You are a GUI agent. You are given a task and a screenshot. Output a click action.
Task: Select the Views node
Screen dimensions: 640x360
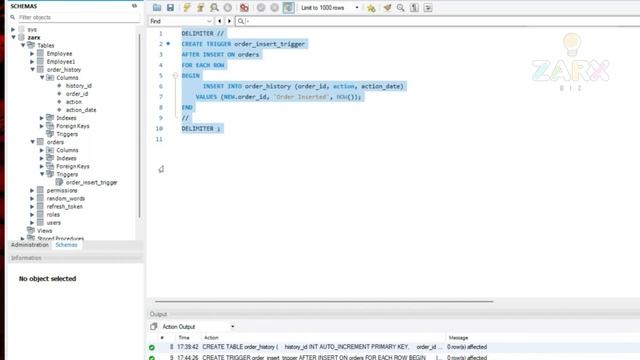[44, 231]
